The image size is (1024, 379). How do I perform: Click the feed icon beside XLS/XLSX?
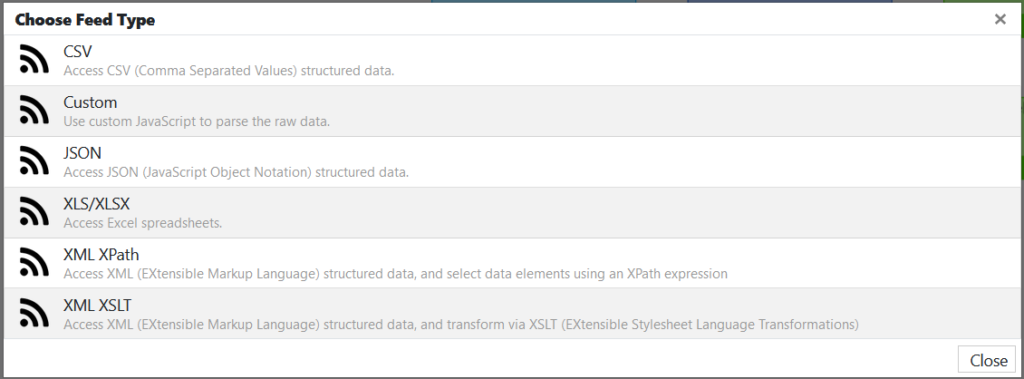tap(34, 212)
